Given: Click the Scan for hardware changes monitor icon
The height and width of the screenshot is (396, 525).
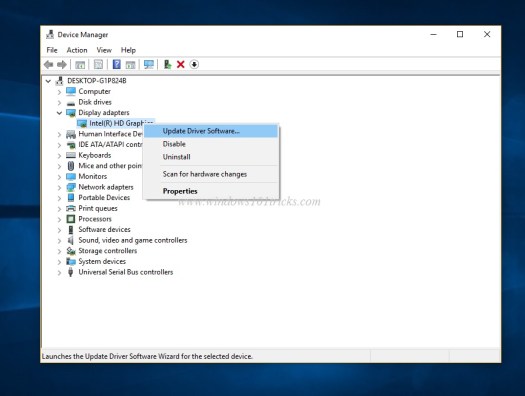Looking at the screenshot, I should (149, 64).
